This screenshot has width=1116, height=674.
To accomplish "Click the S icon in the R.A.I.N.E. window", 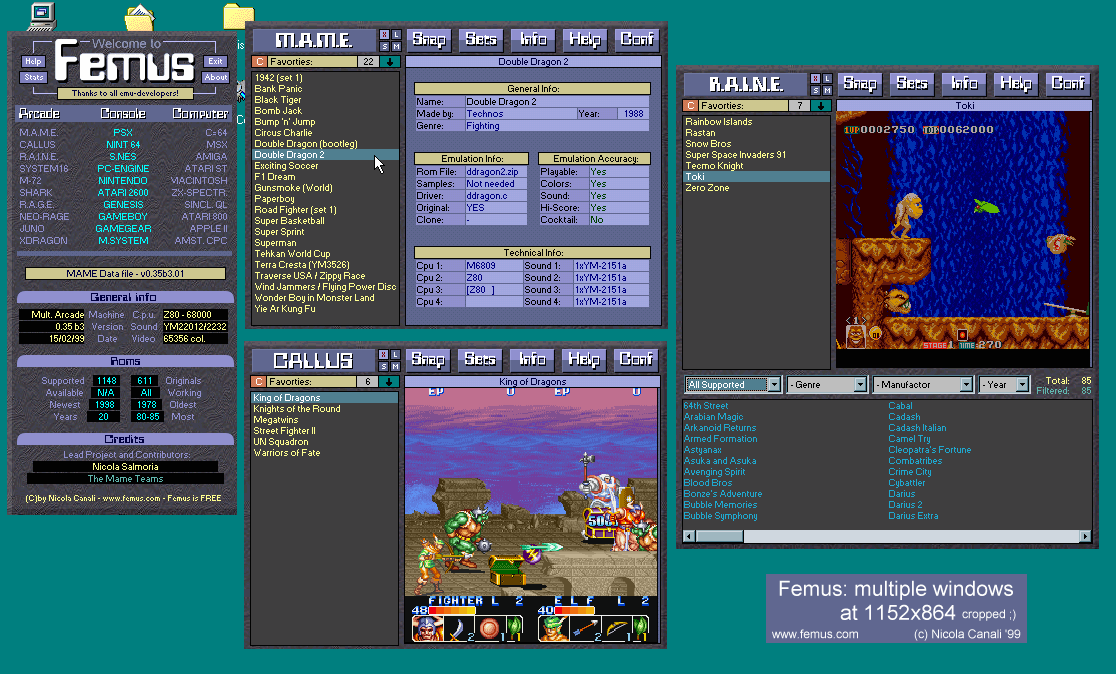I will pos(815,90).
